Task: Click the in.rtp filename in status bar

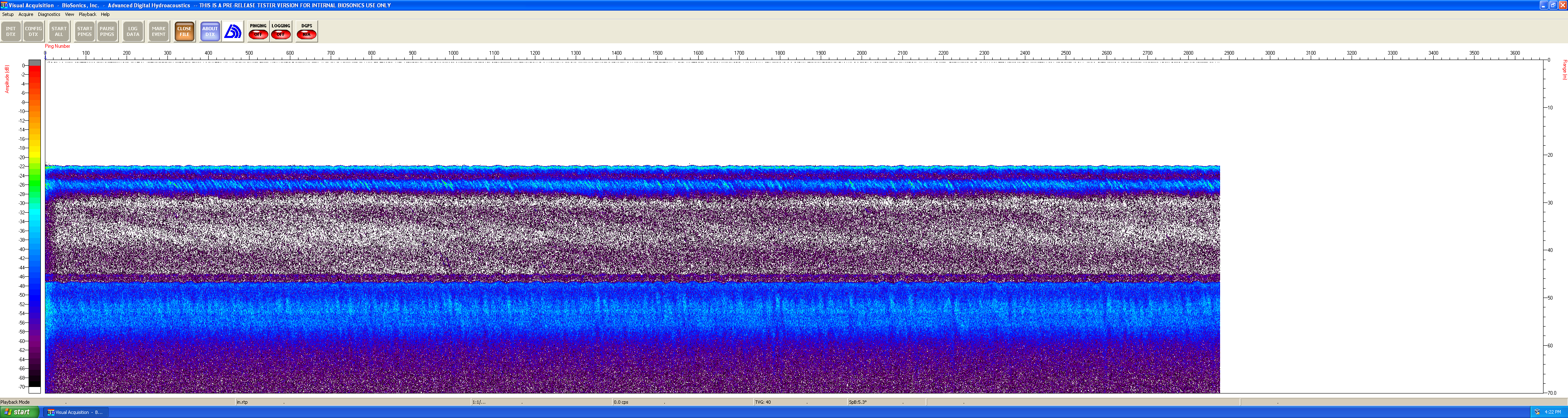Action: pos(242,402)
